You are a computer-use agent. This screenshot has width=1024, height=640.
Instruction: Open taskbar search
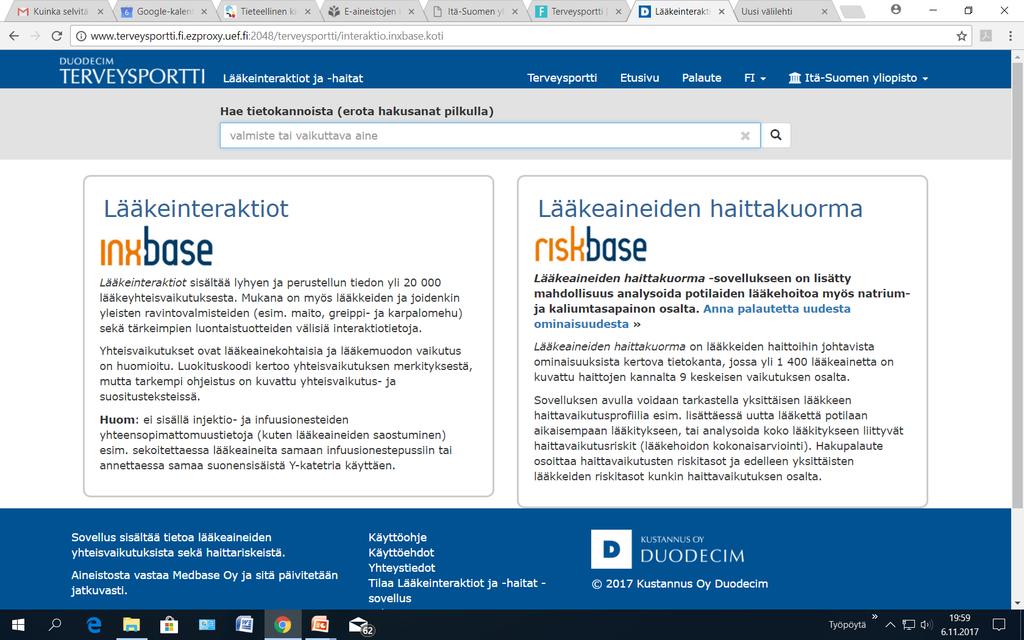(55, 625)
